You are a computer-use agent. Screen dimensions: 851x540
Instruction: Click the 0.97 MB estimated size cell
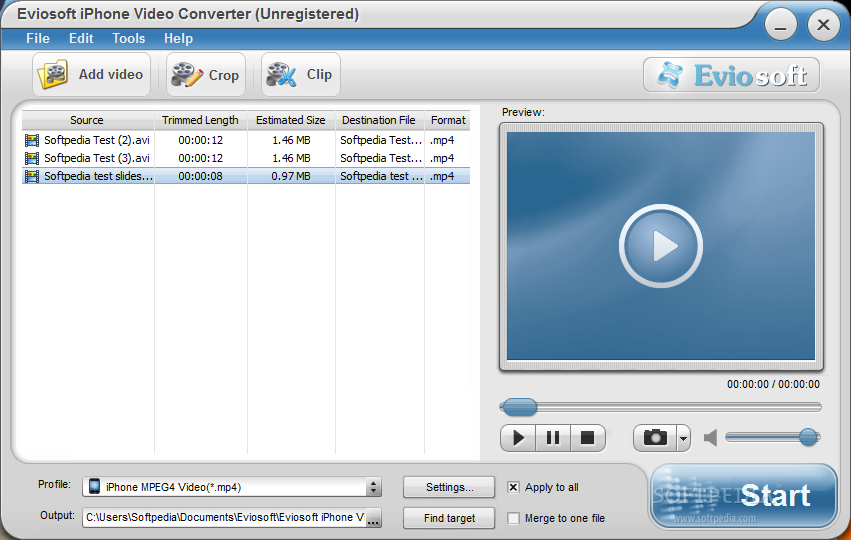(x=291, y=176)
